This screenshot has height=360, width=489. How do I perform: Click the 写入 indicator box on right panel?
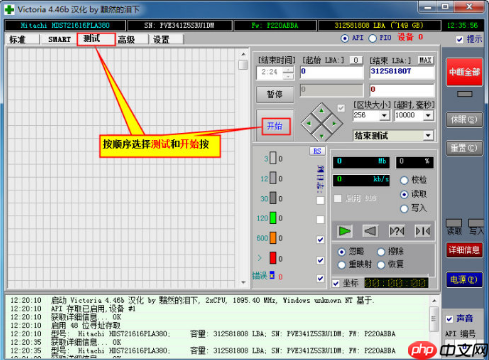pos(476,223)
